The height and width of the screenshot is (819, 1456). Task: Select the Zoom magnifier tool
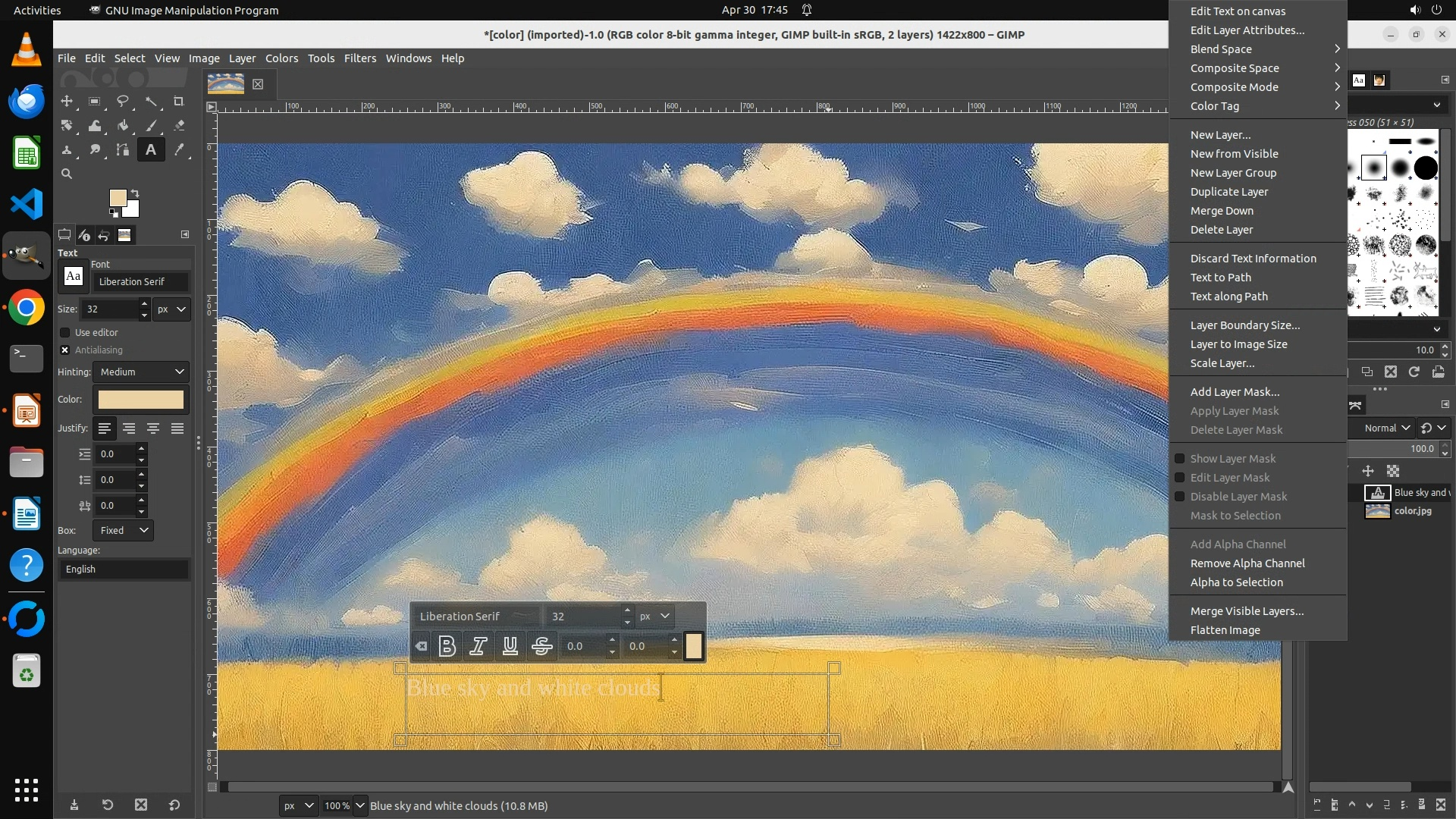(x=67, y=174)
